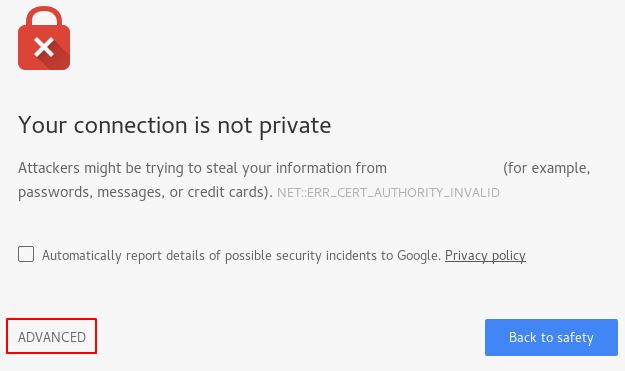The height and width of the screenshot is (371, 625).
Task: Click the Back to safety button
Action: click(551, 338)
